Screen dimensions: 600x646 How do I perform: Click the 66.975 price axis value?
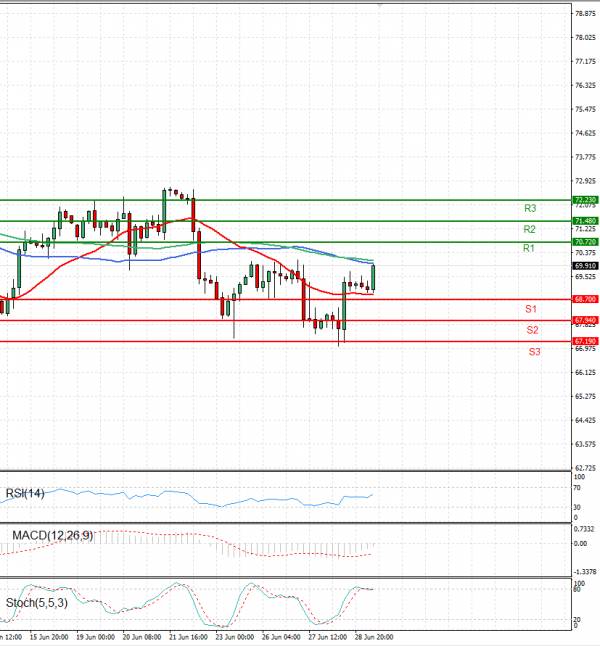point(585,349)
